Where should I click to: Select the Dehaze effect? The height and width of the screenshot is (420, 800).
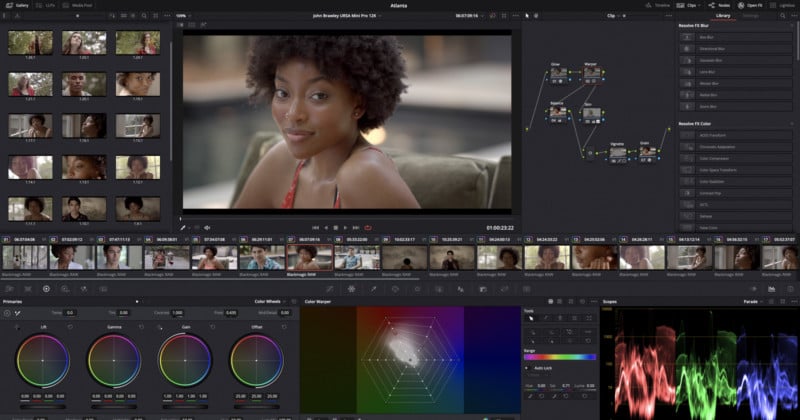735,216
